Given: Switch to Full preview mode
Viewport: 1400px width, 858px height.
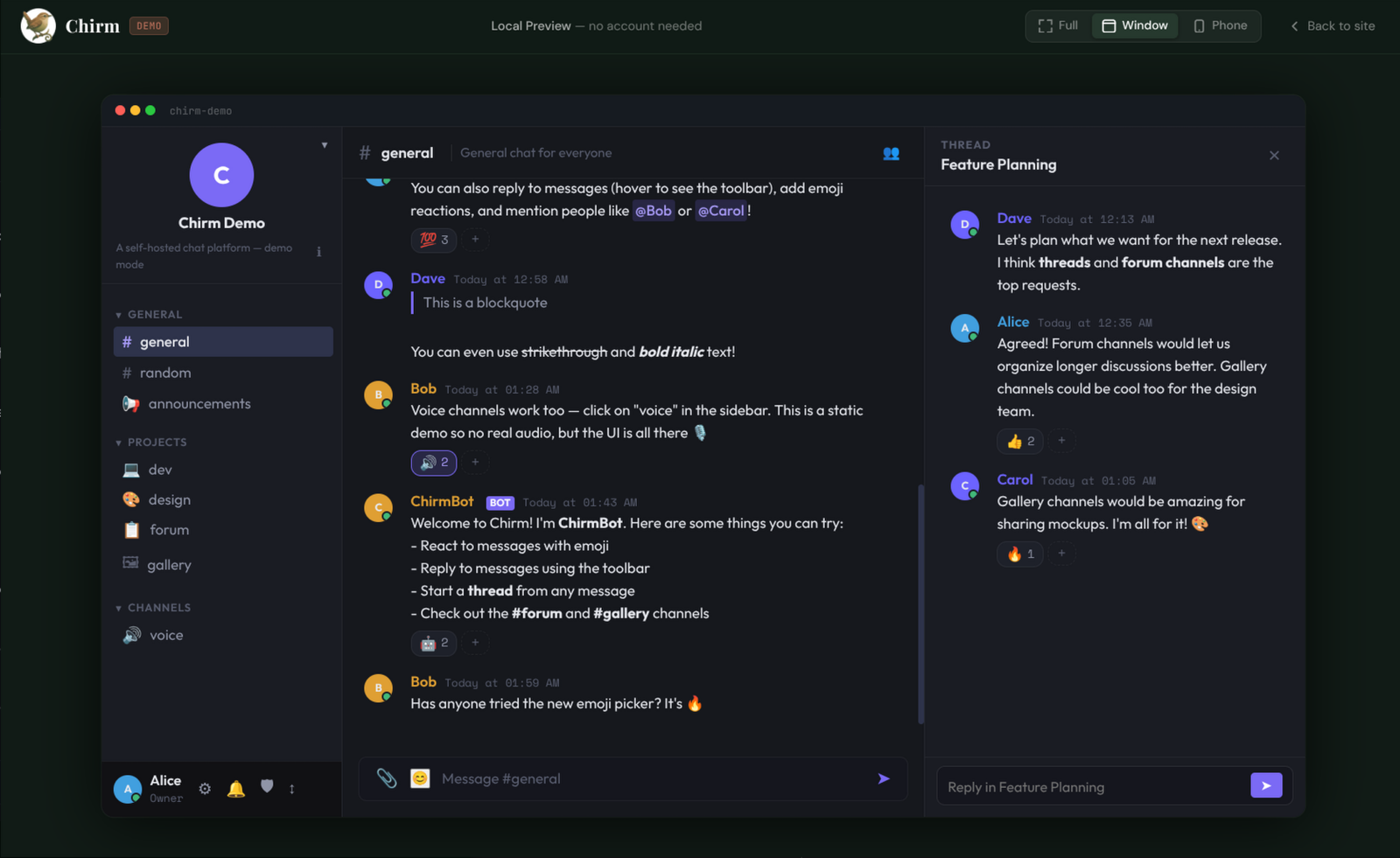Looking at the screenshot, I should click(1058, 26).
